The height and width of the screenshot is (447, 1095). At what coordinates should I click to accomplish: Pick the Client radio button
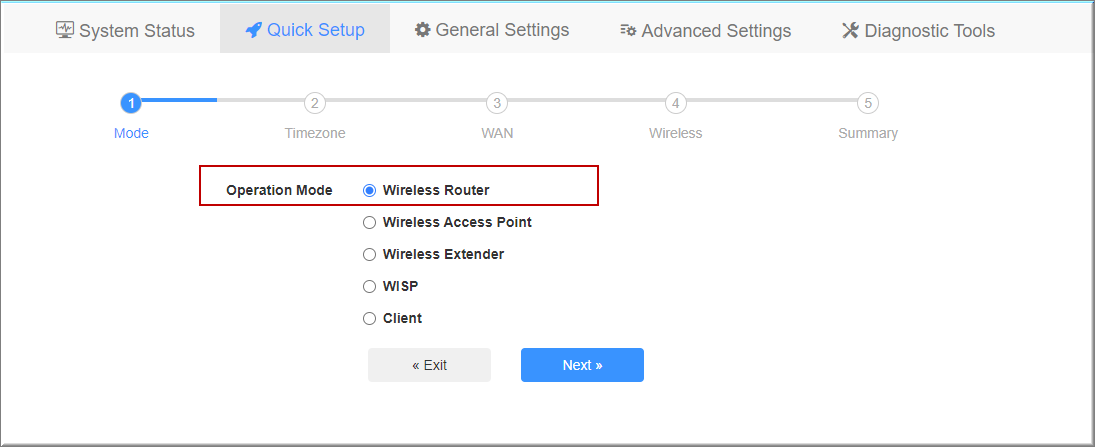369,318
